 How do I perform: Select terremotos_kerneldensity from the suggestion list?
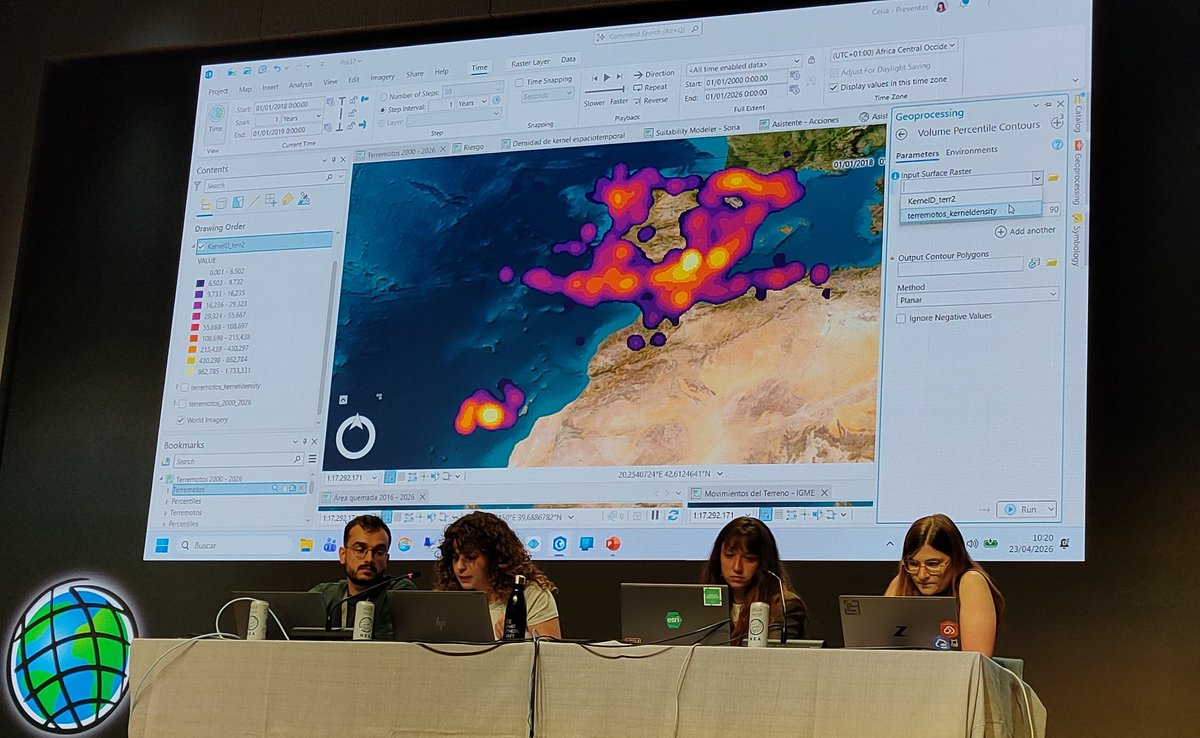pyautogui.click(x=952, y=211)
